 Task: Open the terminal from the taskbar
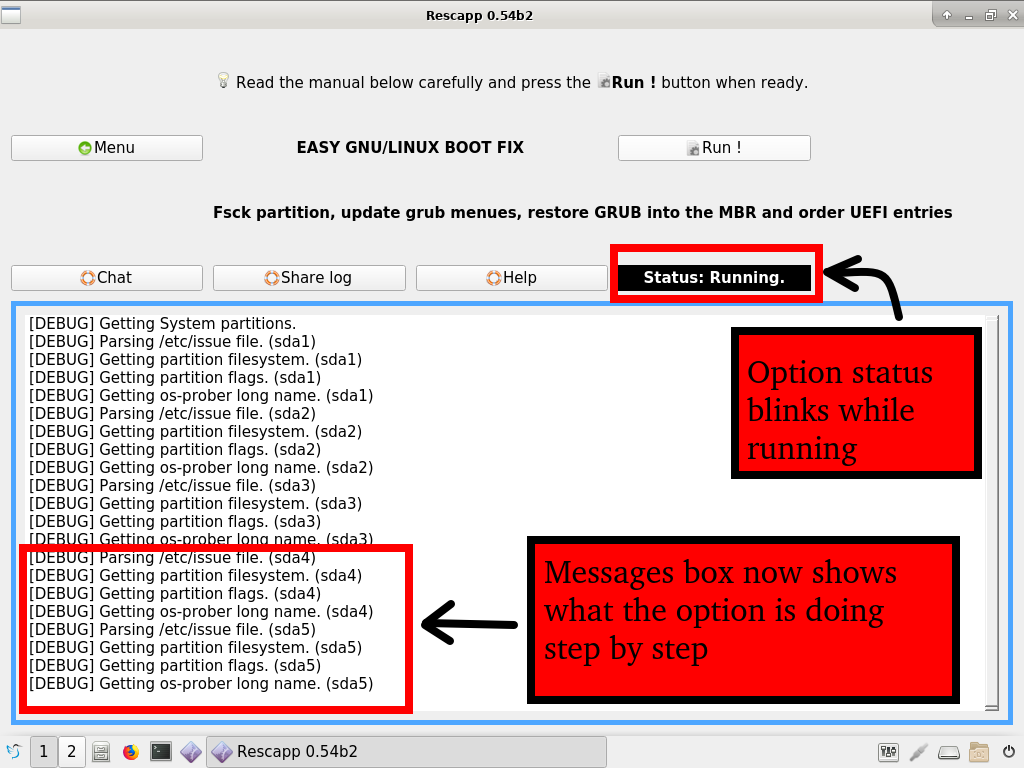click(x=160, y=752)
